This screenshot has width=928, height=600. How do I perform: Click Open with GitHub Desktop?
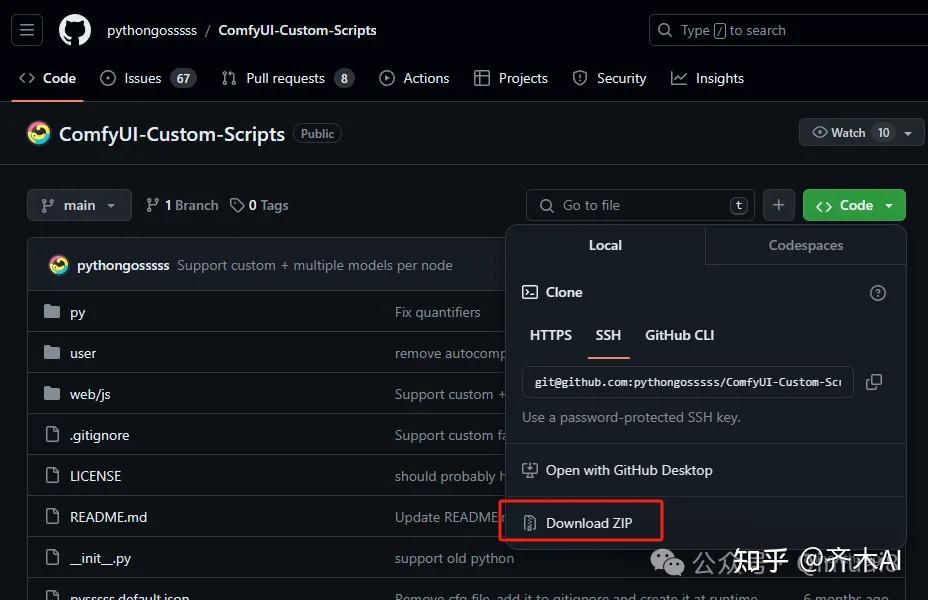click(628, 470)
